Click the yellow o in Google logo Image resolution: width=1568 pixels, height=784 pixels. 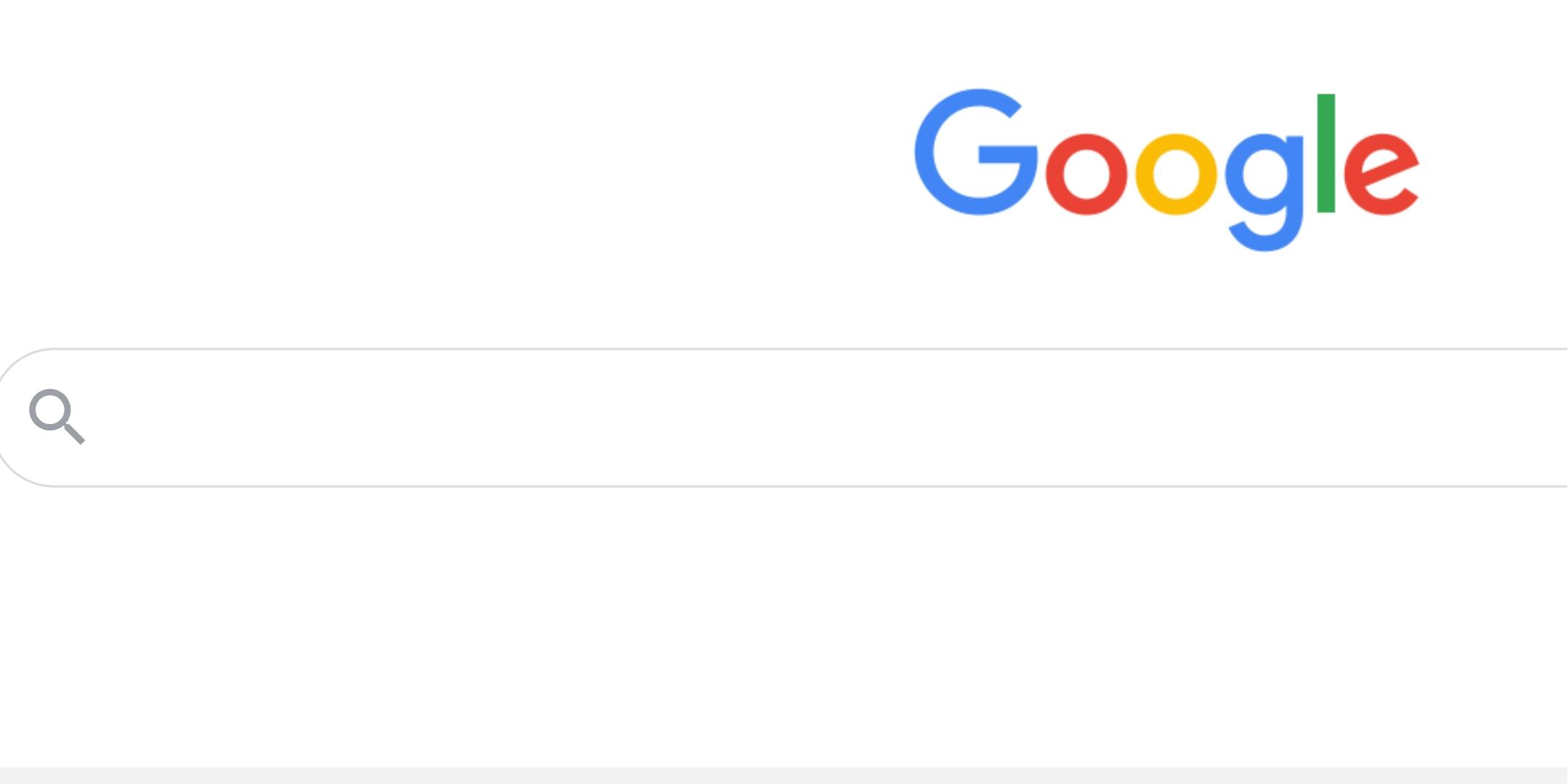tap(1176, 174)
